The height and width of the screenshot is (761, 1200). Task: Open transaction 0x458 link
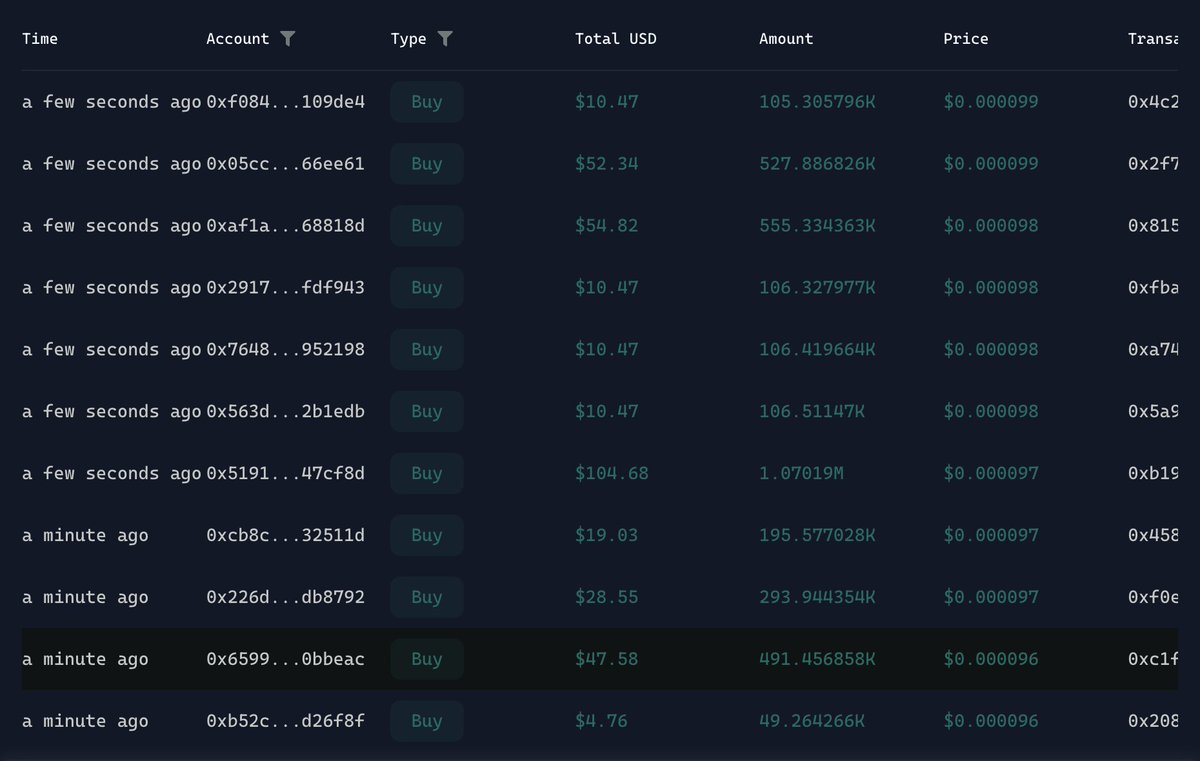[x=1153, y=536]
